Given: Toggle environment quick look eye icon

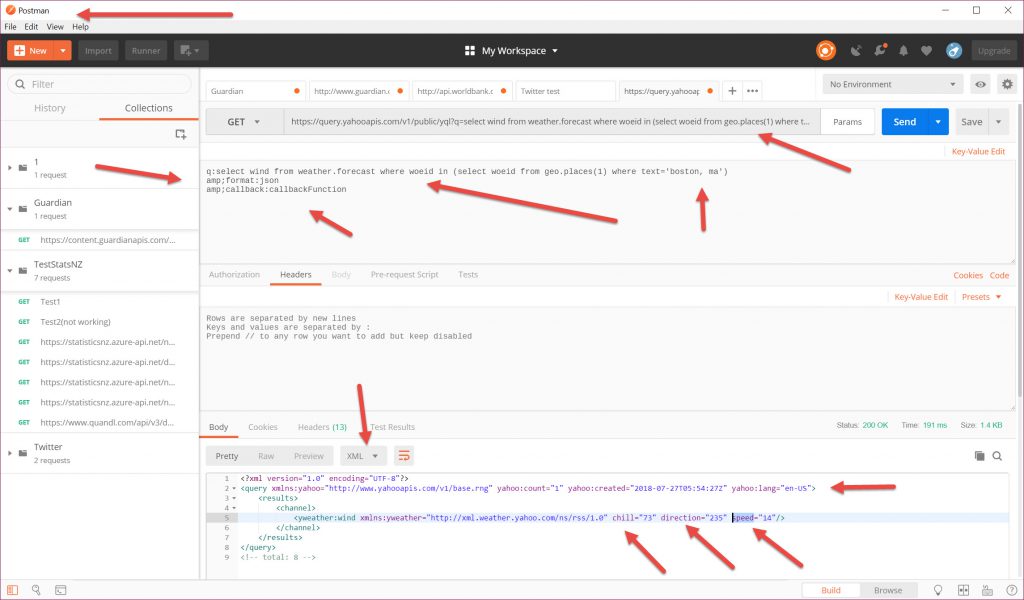Looking at the screenshot, I should point(980,85).
